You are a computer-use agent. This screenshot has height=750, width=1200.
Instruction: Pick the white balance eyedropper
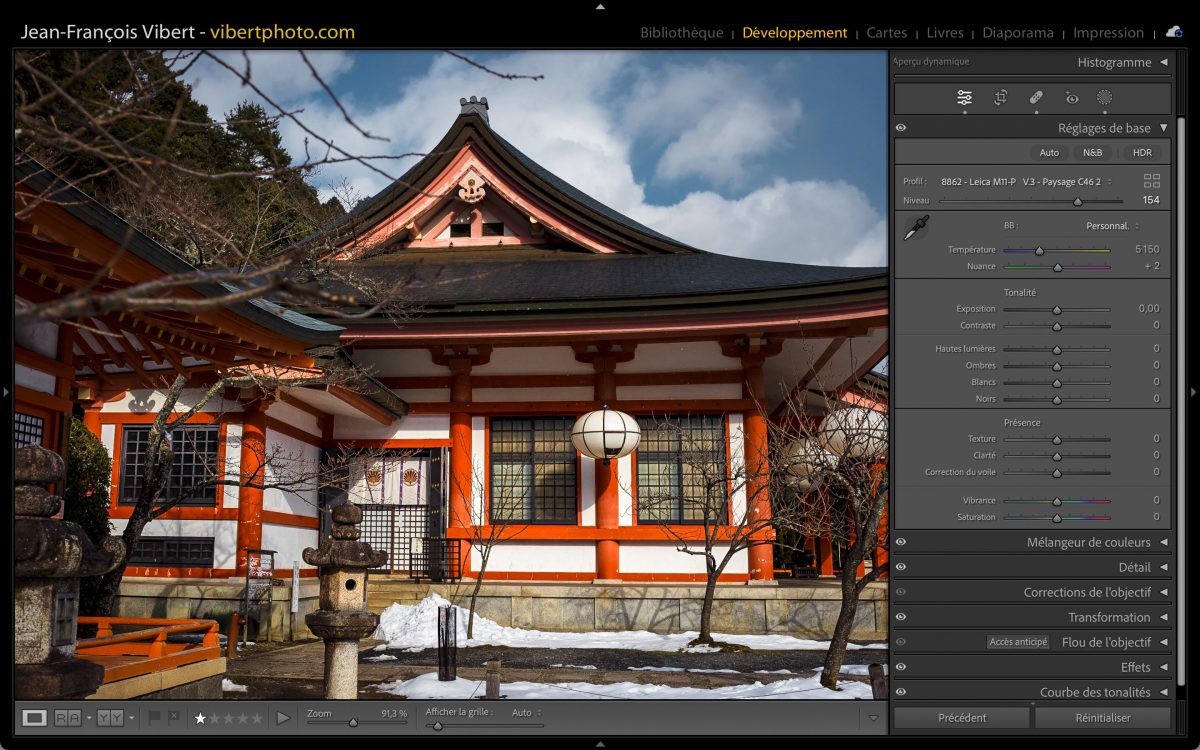[x=915, y=228]
